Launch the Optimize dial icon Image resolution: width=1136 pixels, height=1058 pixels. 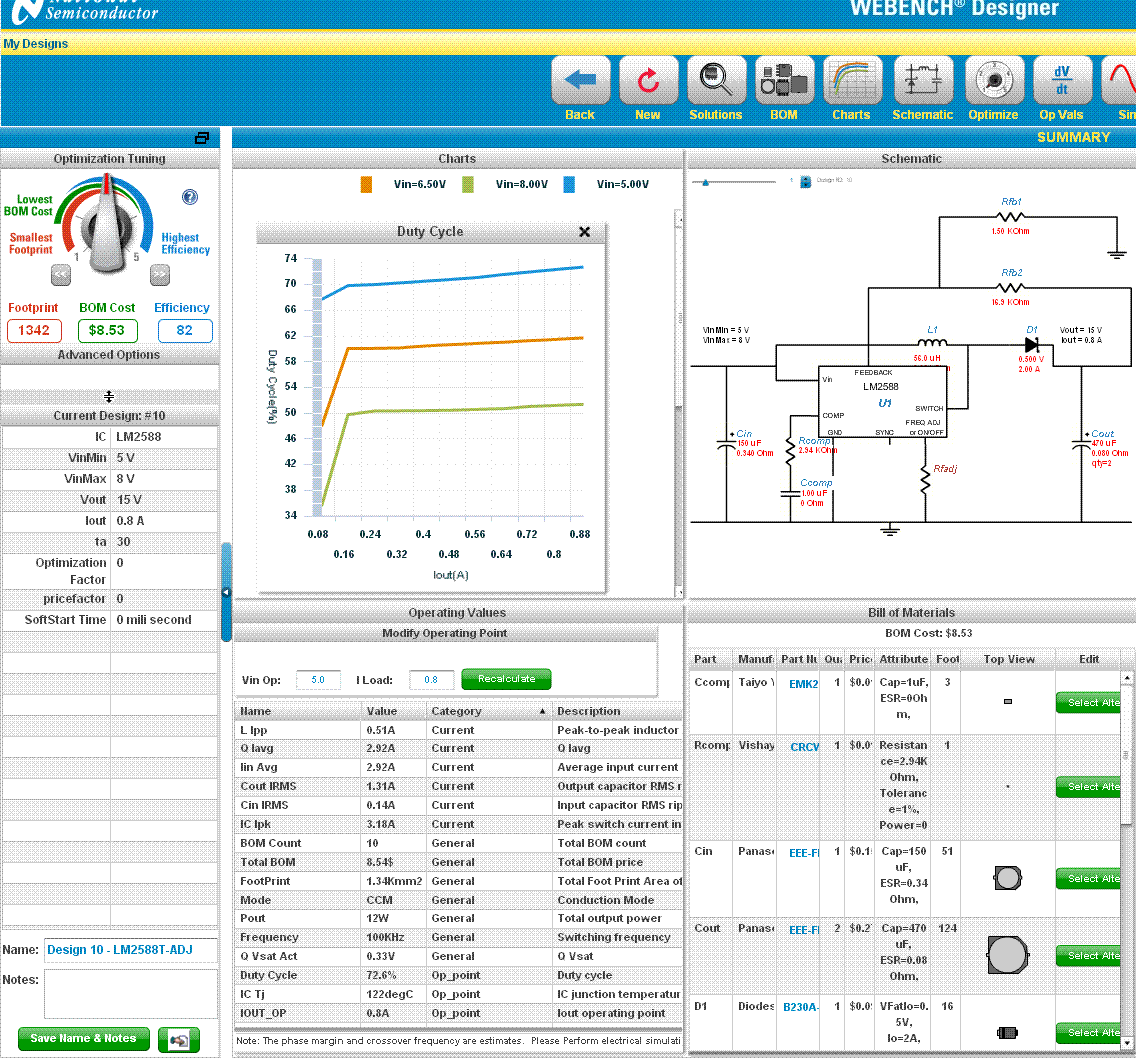pos(993,80)
